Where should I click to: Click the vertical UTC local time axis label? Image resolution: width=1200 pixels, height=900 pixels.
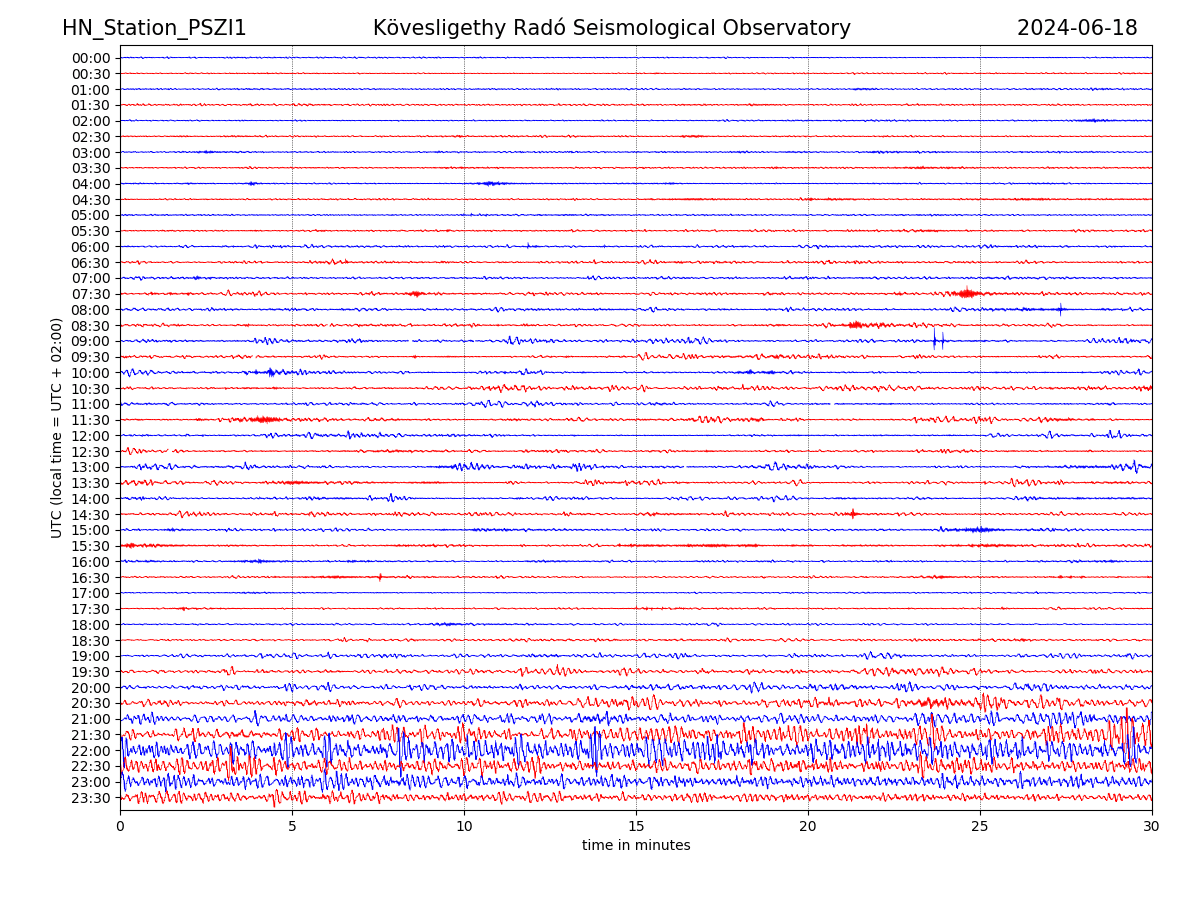(57, 427)
